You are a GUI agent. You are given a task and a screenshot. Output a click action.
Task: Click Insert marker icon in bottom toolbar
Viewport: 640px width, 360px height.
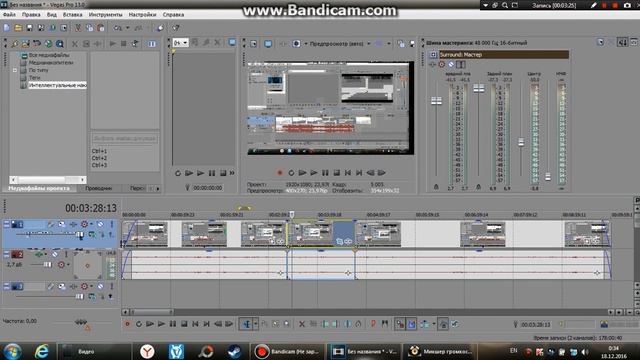(x=373, y=324)
